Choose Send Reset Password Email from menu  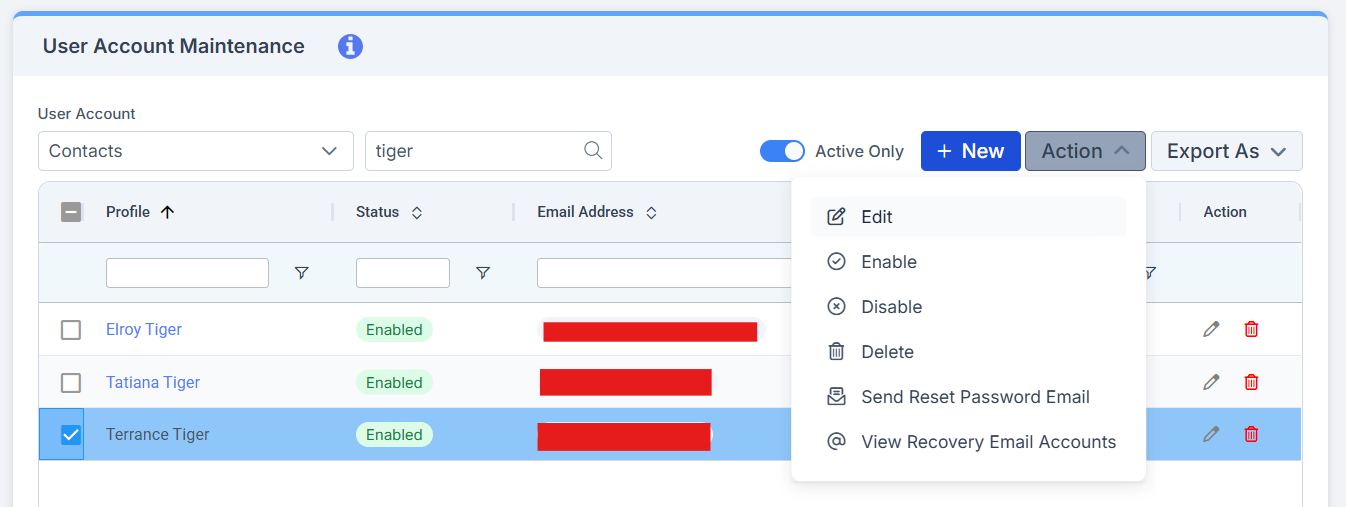tap(974, 397)
